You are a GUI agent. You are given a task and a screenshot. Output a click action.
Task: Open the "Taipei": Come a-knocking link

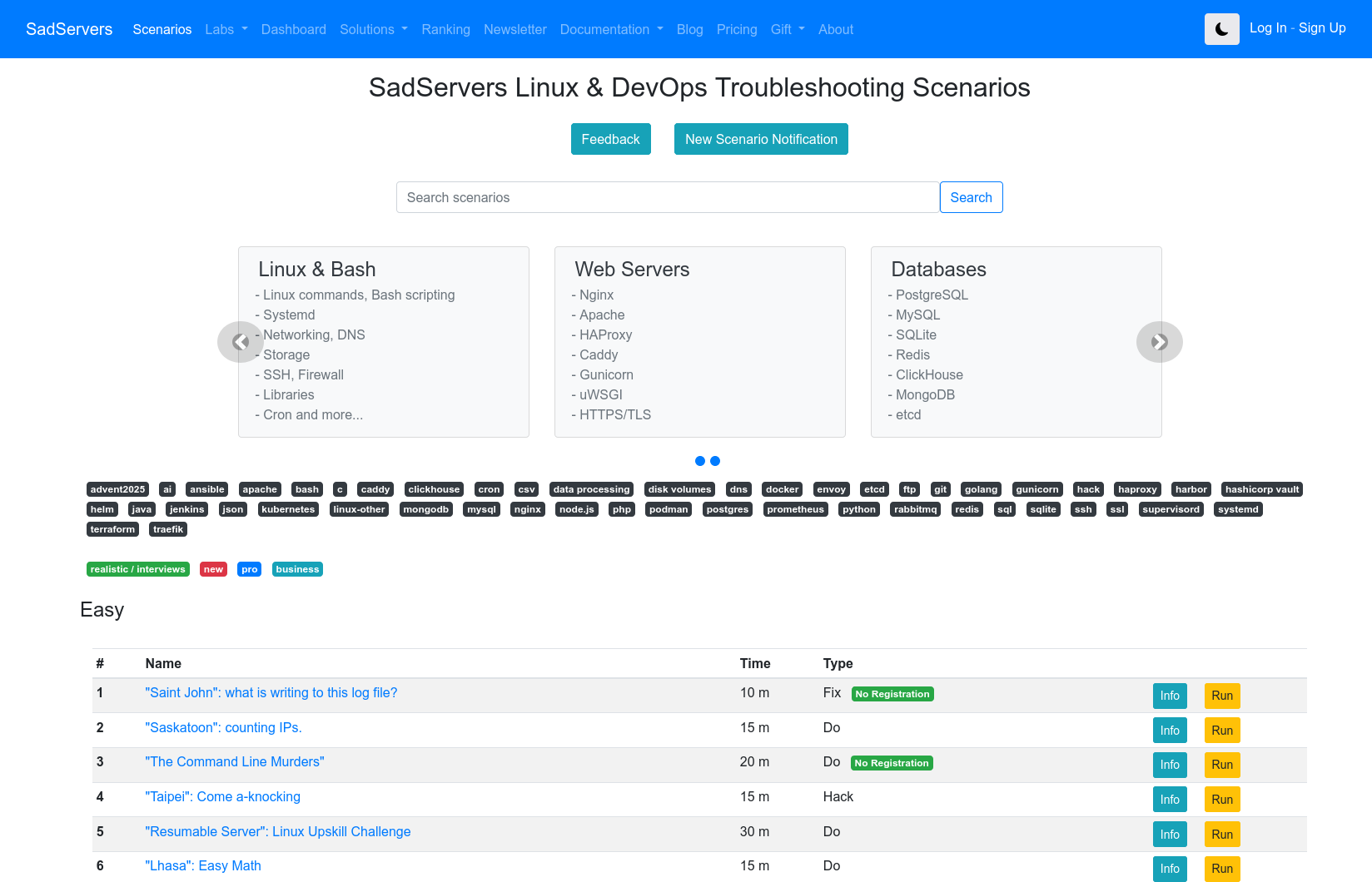[x=223, y=797]
